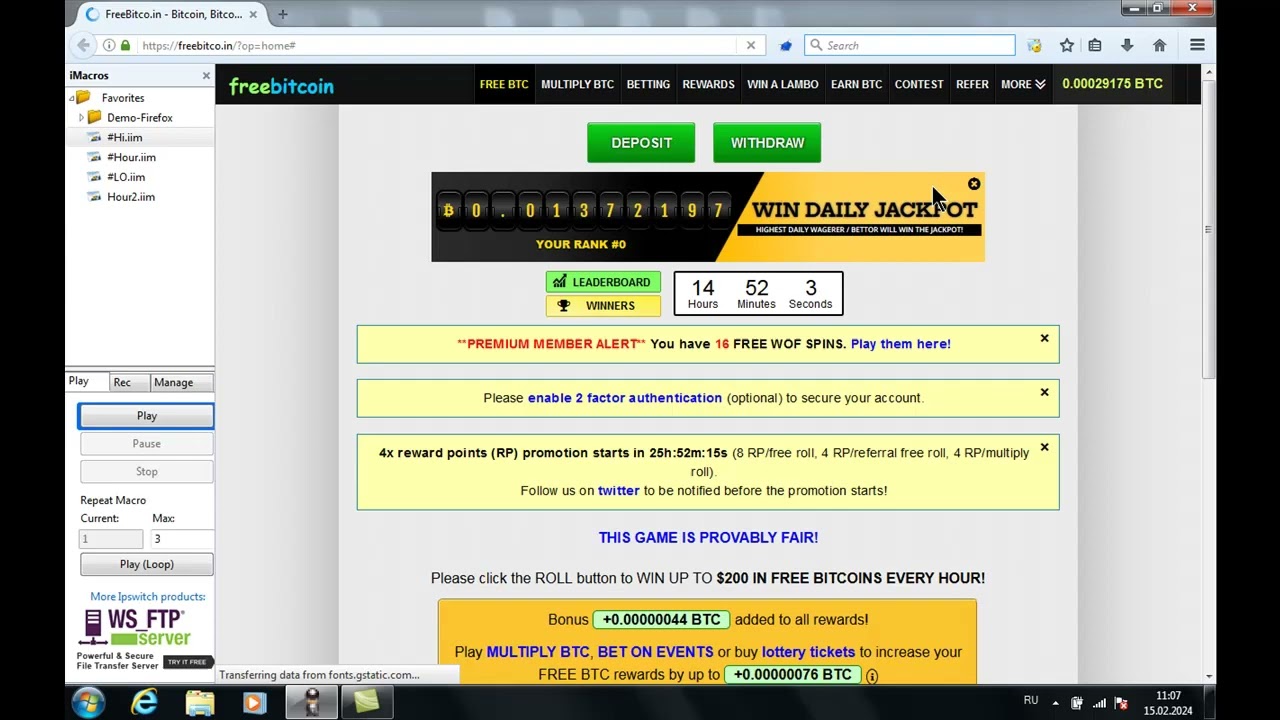Open 'enable 2 factor authentication' link
This screenshot has height=720, width=1280.
tap(624, 398)
